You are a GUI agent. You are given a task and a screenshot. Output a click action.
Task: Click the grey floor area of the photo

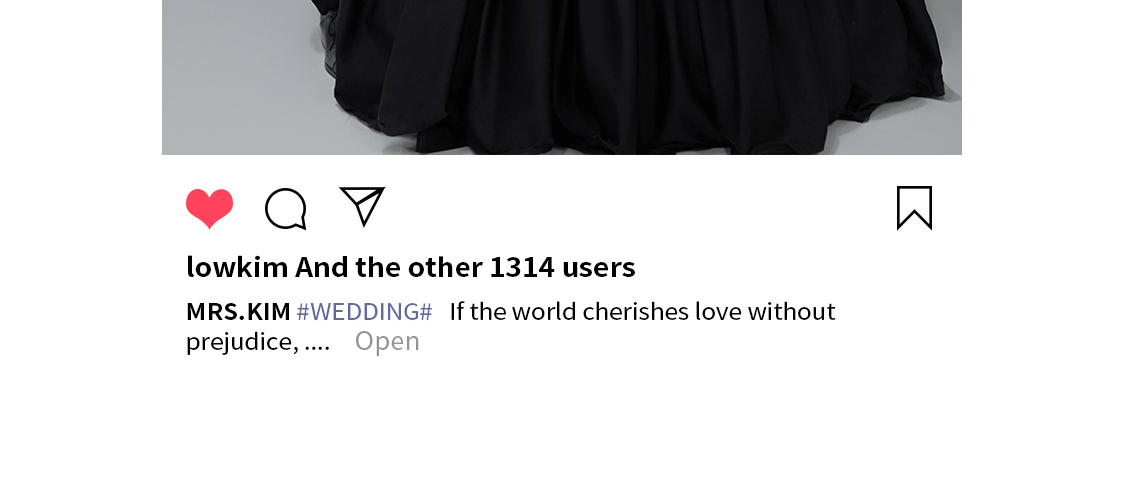click(237, 79)
